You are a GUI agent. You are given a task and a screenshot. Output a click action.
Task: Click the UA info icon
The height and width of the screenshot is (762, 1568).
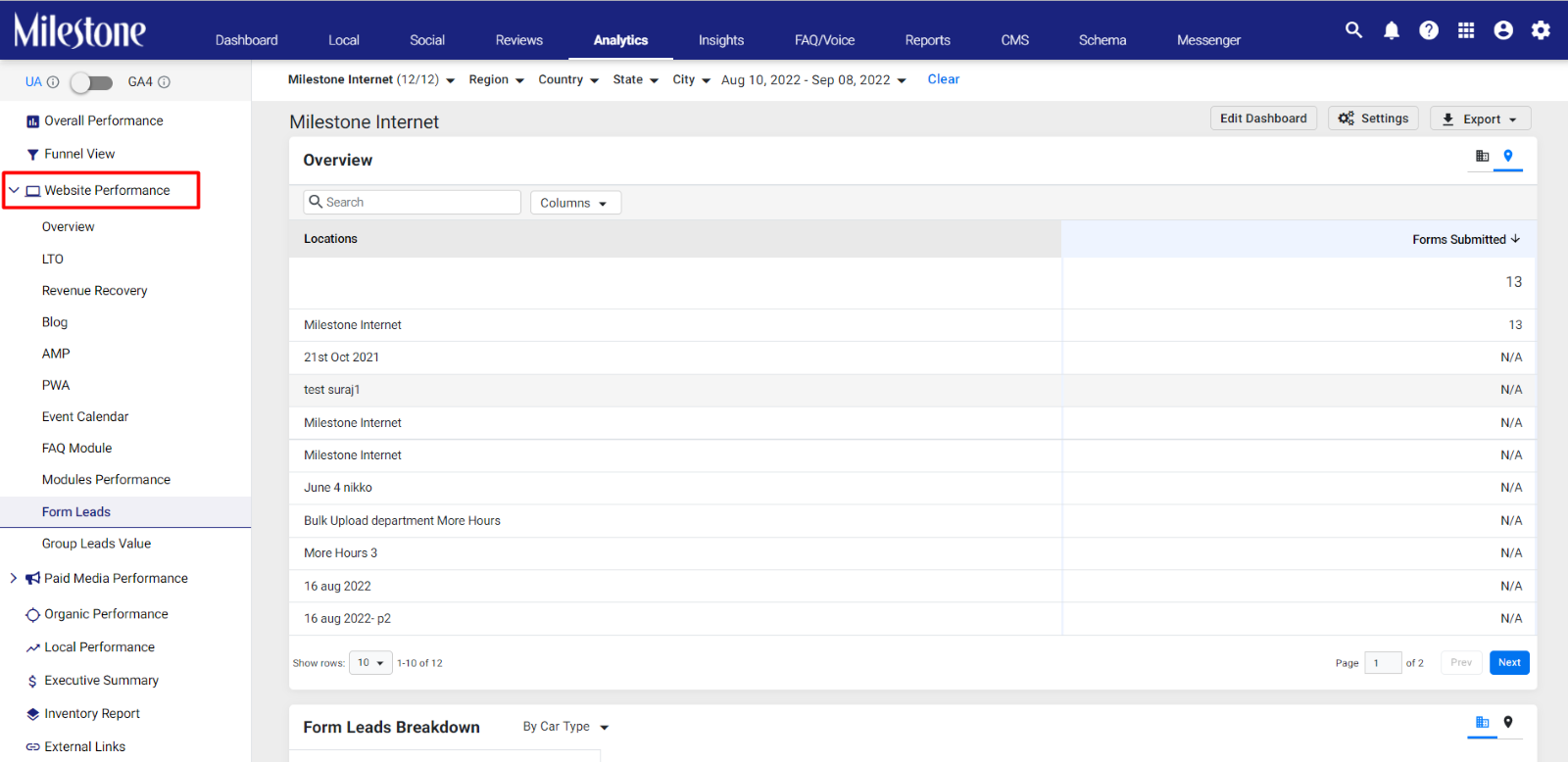coord(53,82)
